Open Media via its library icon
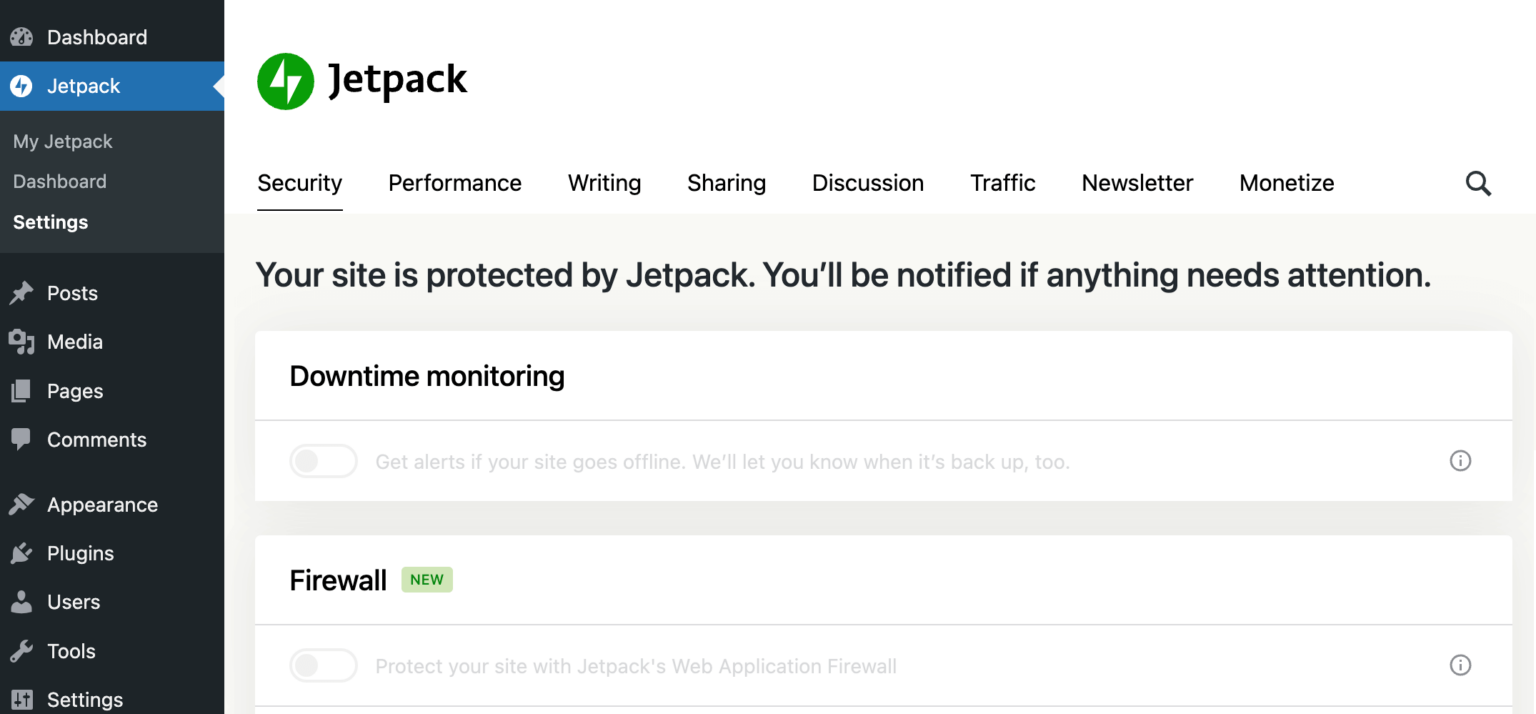The image size is (1536, 714). point(22,341)
